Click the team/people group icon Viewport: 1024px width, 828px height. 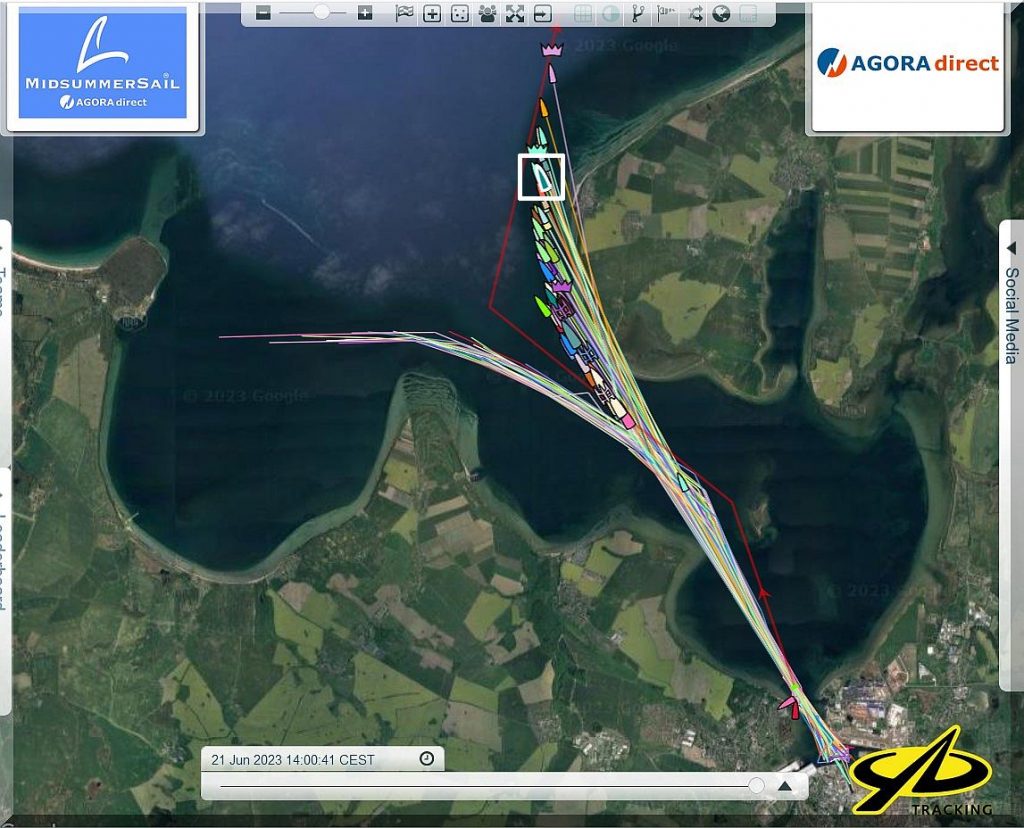coord(487,13)
